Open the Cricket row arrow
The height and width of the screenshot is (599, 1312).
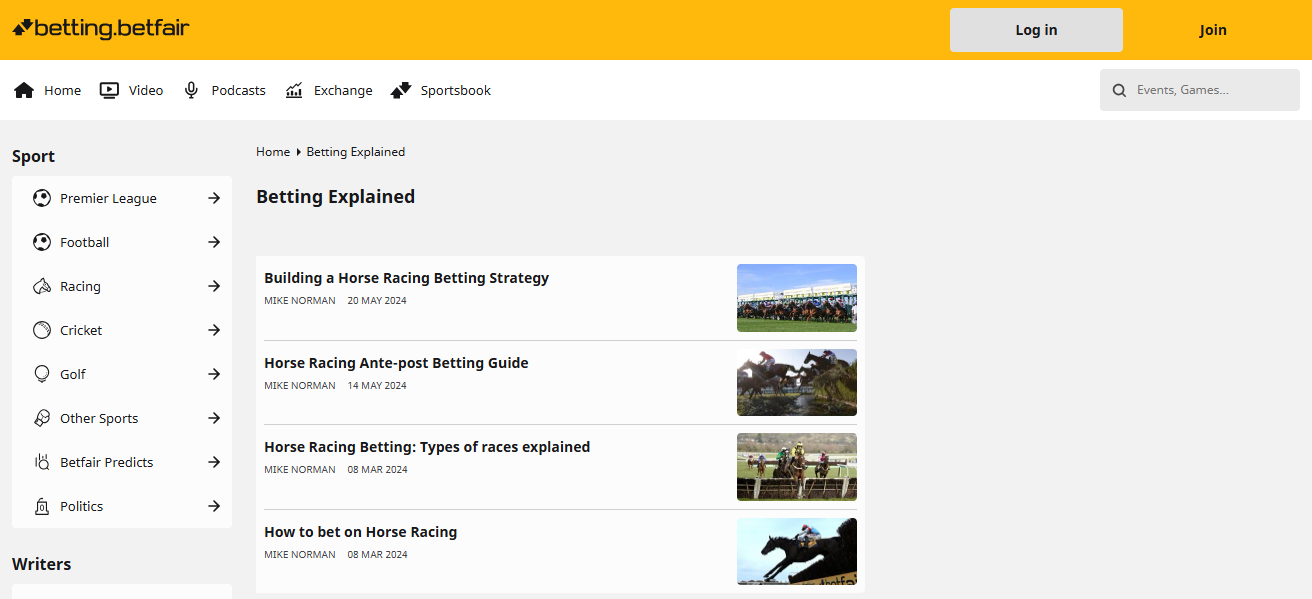coord(214,330)
